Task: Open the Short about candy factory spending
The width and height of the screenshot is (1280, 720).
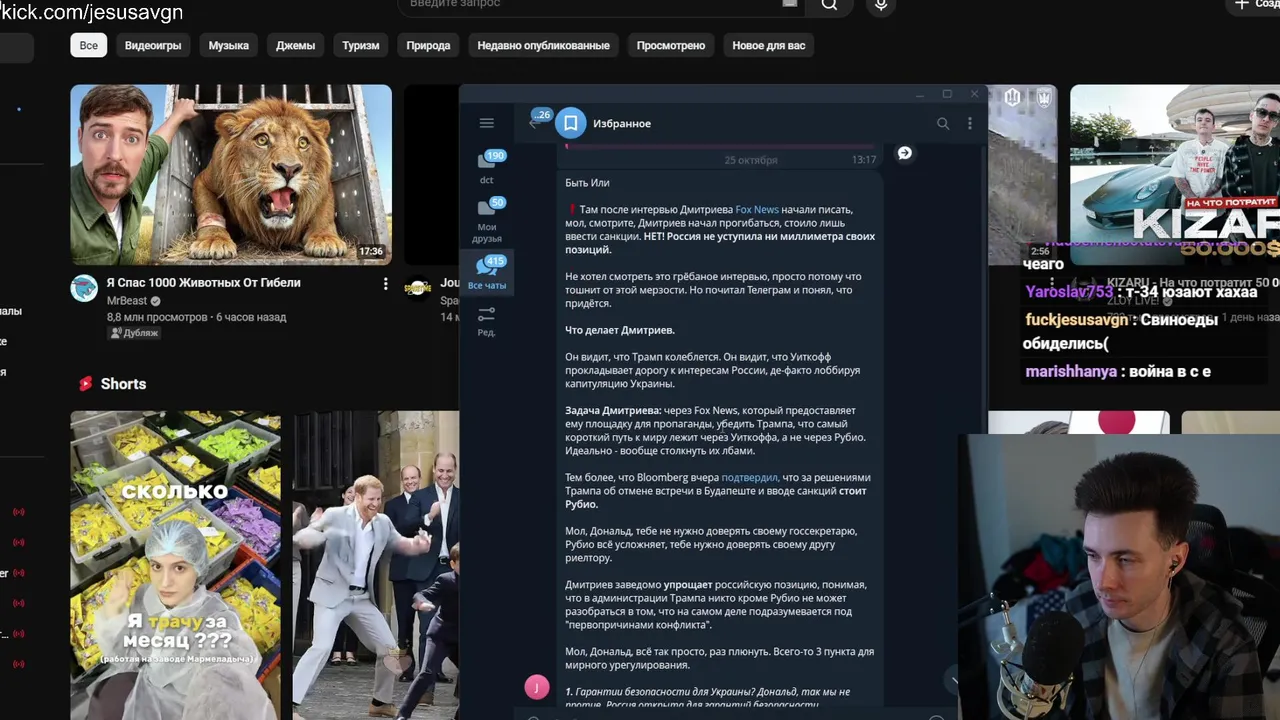Action: click(175, 565)
